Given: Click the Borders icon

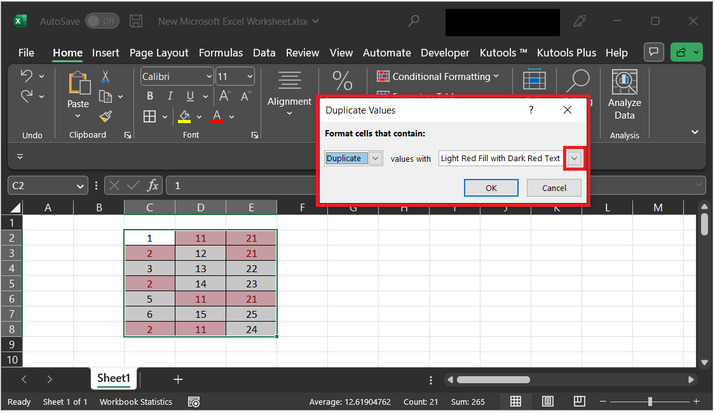Looking at the screenshot, I should tap(150, 117).
